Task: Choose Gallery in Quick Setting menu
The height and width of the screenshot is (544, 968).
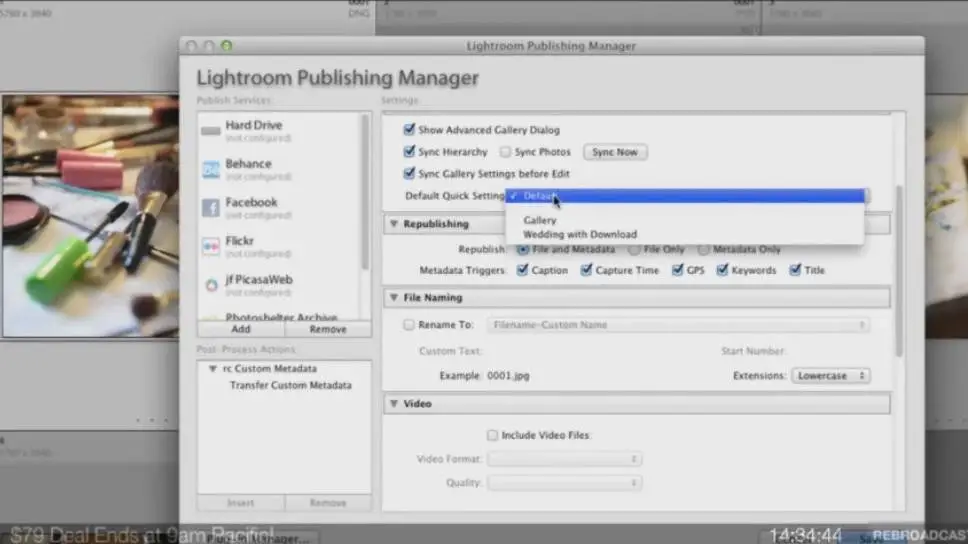Action: [x=685, y=220]
